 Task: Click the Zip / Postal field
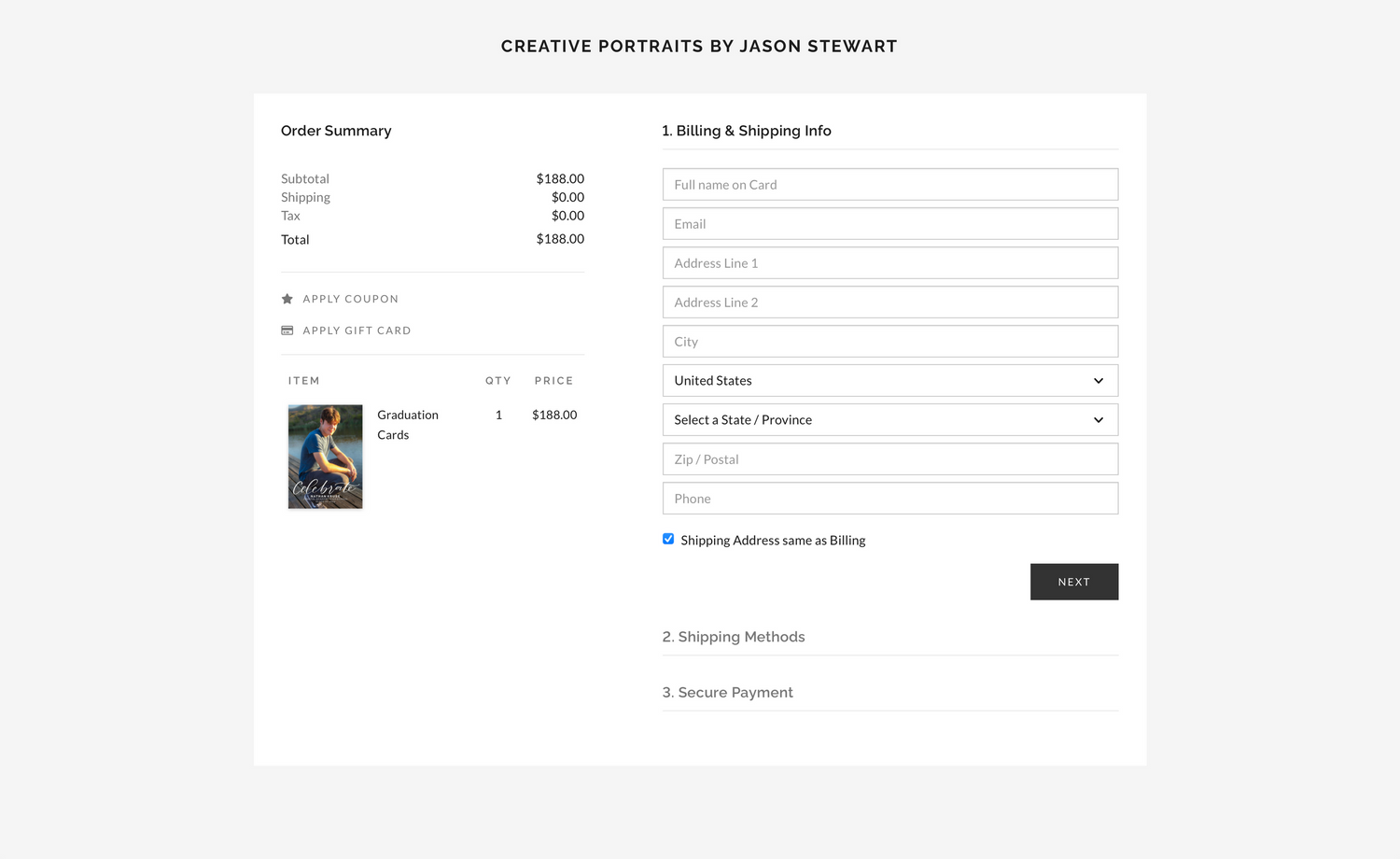click(890, 459)
